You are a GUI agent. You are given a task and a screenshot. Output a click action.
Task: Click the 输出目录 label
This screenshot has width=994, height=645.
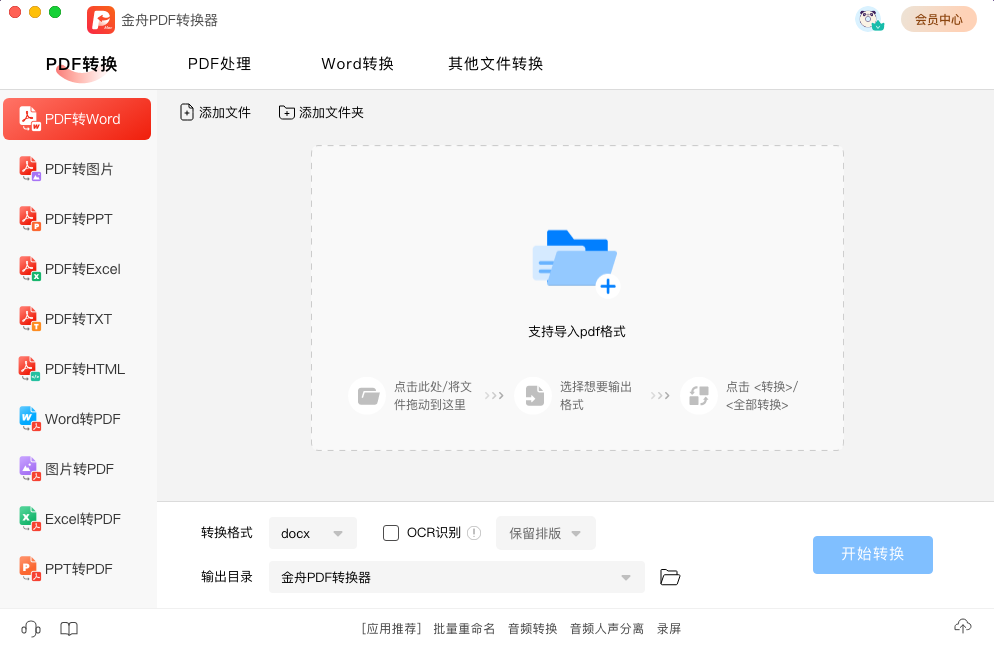226,577
